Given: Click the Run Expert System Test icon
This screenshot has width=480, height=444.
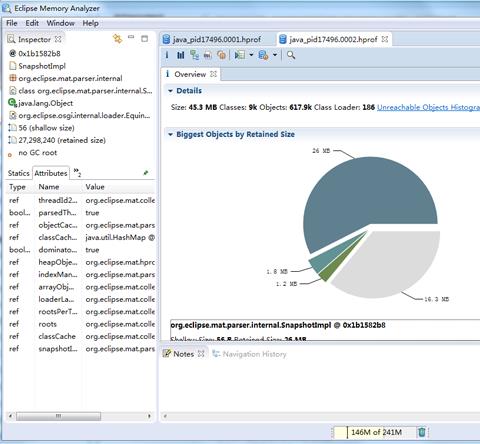Looking at the screenshot, I should [x=240, y=55].
